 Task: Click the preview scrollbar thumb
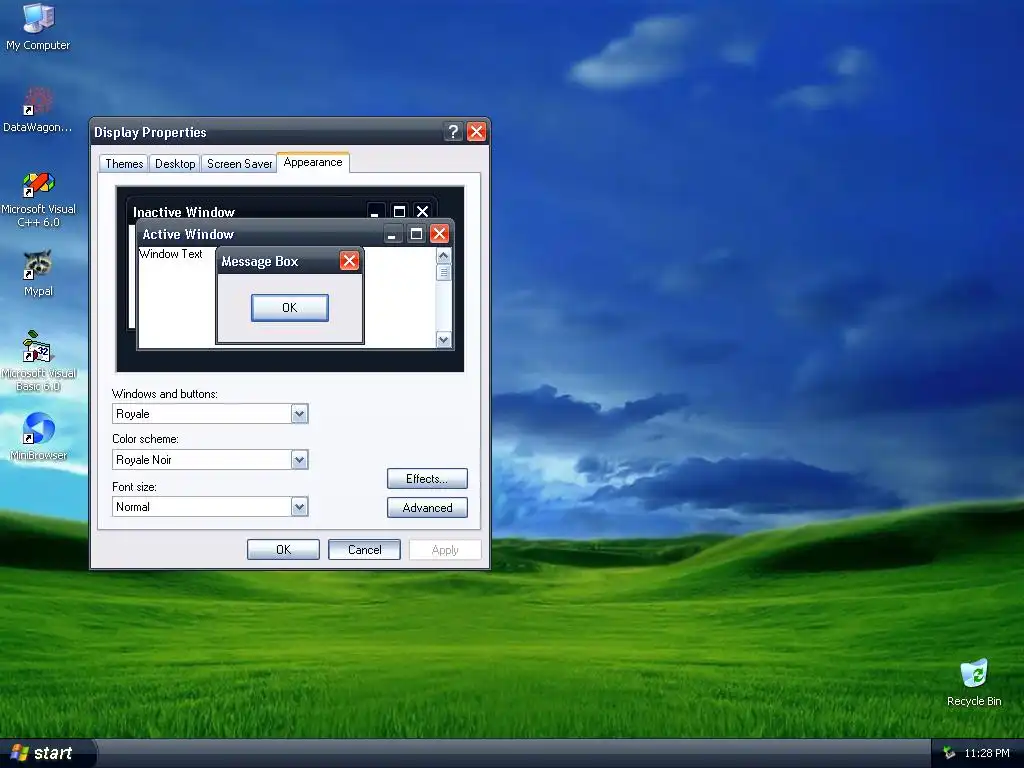coord(443,272)
